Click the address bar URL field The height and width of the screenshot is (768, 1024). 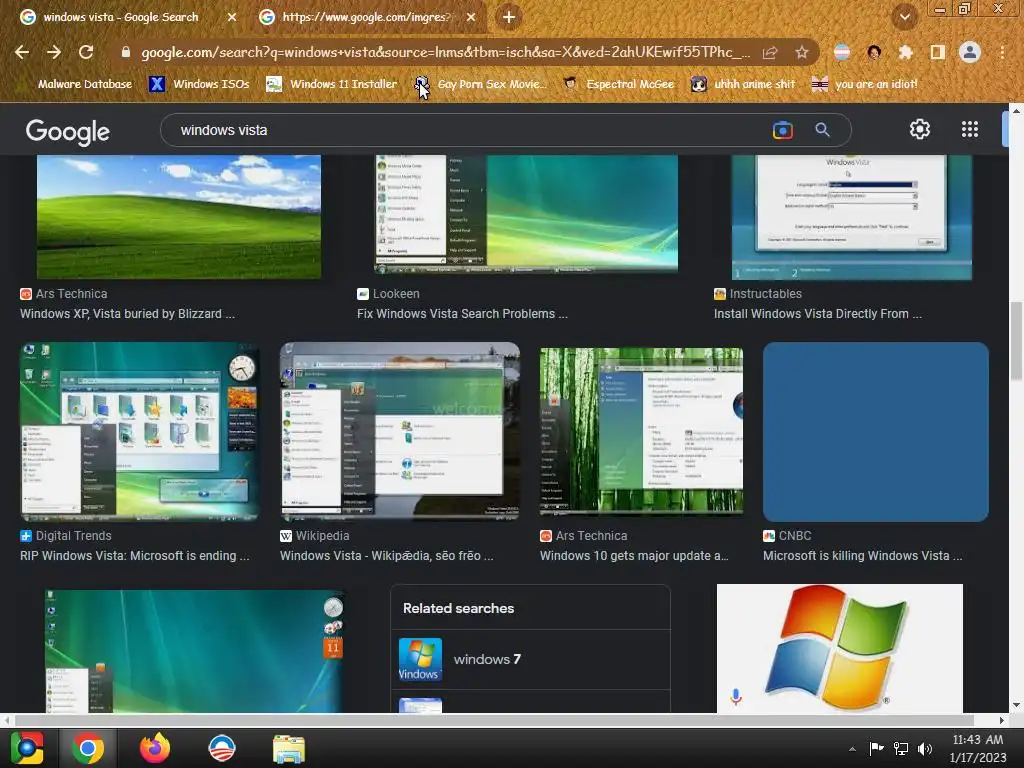[x=444, y=52]
